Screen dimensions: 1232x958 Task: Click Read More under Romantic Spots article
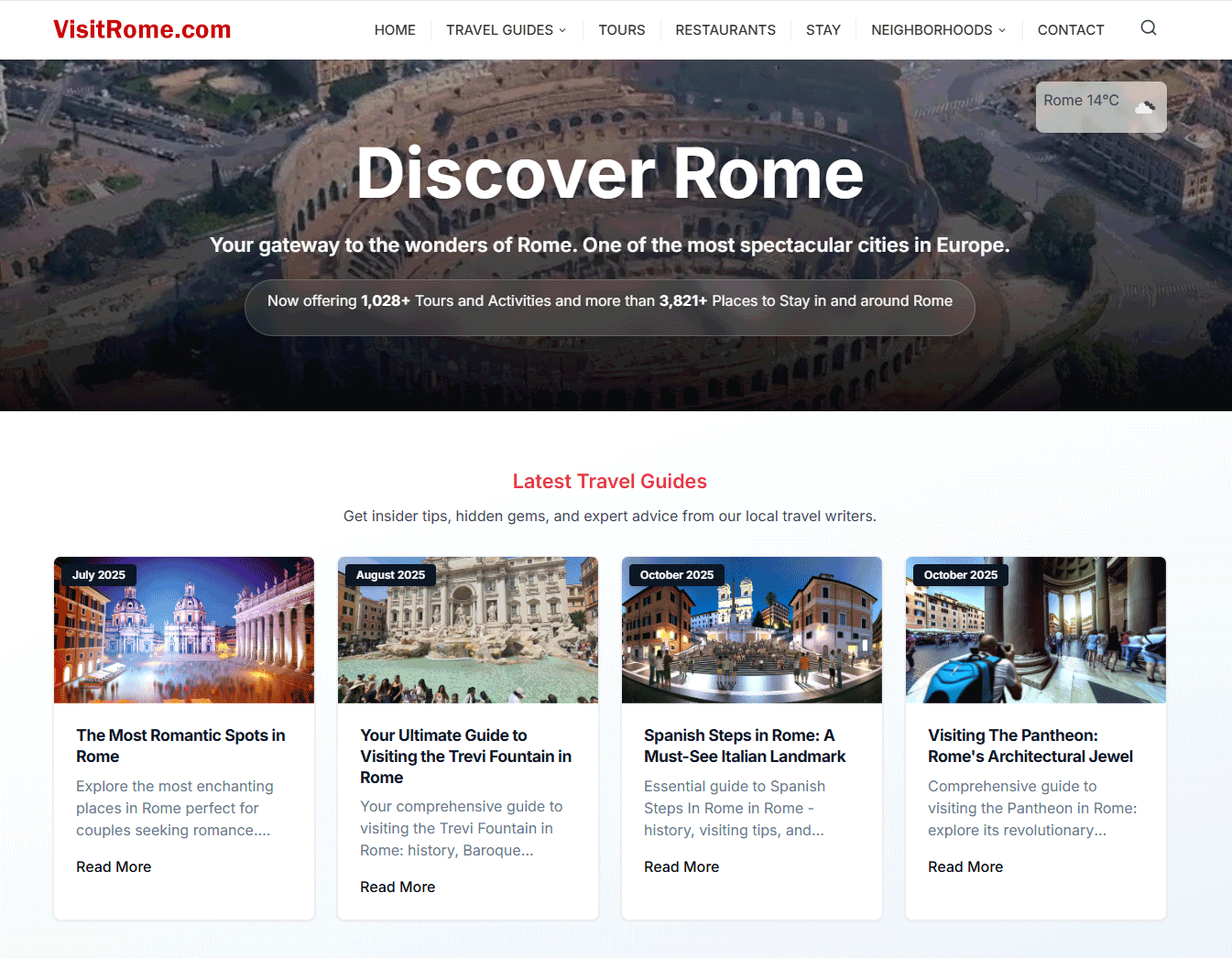coord(114,866)
